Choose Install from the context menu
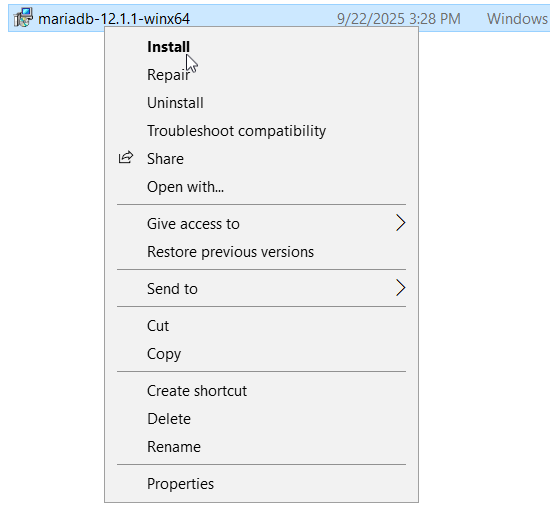This screenshot has width=550, height=515. (x=168, y=47)
